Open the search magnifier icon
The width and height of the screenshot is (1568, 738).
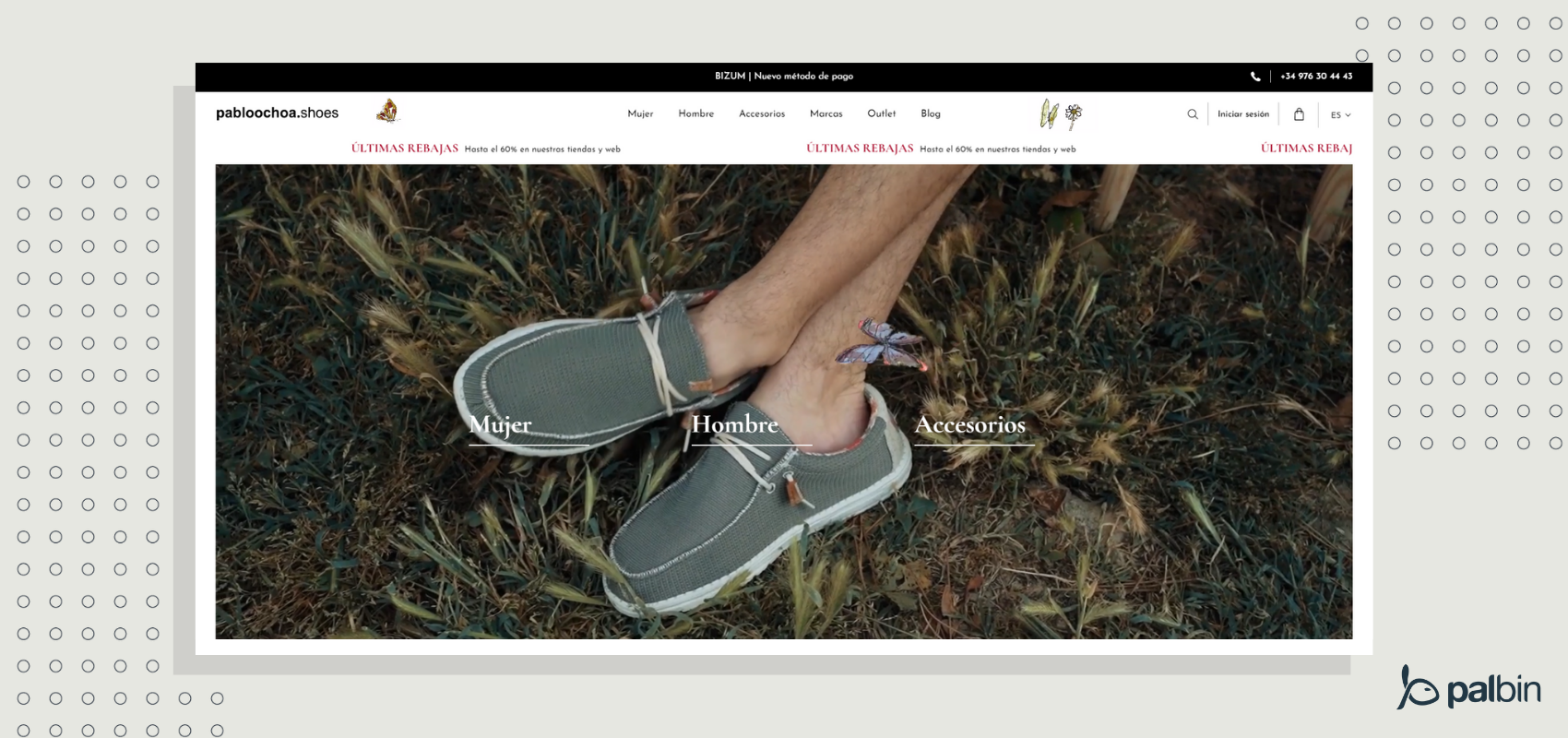tap(1193, 114)
